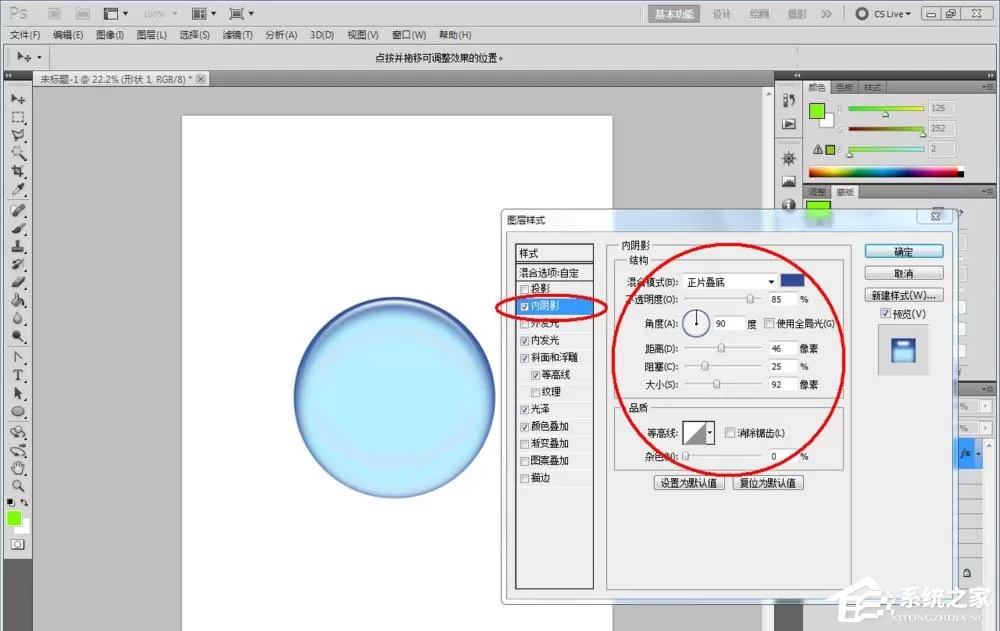1000x631 pixels.
Task: Open the 混合模式 正片叠底 dropdown
Action: coord(730,282)
